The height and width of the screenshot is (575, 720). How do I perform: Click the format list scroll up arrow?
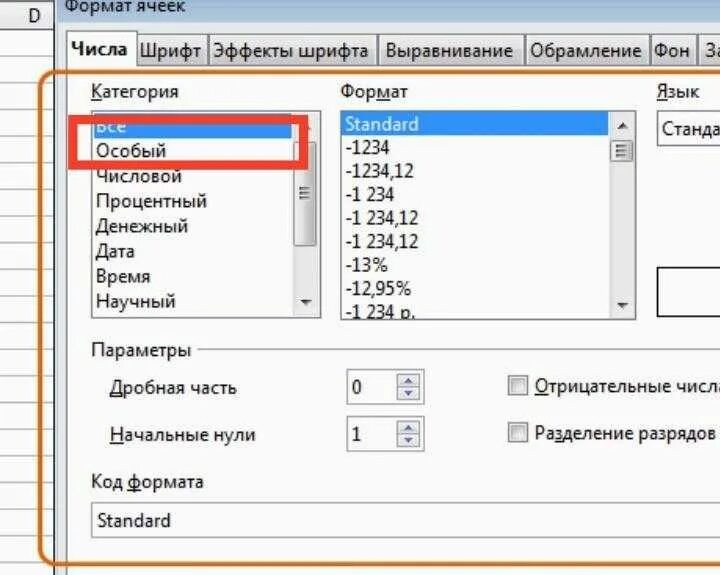(622, 125)
